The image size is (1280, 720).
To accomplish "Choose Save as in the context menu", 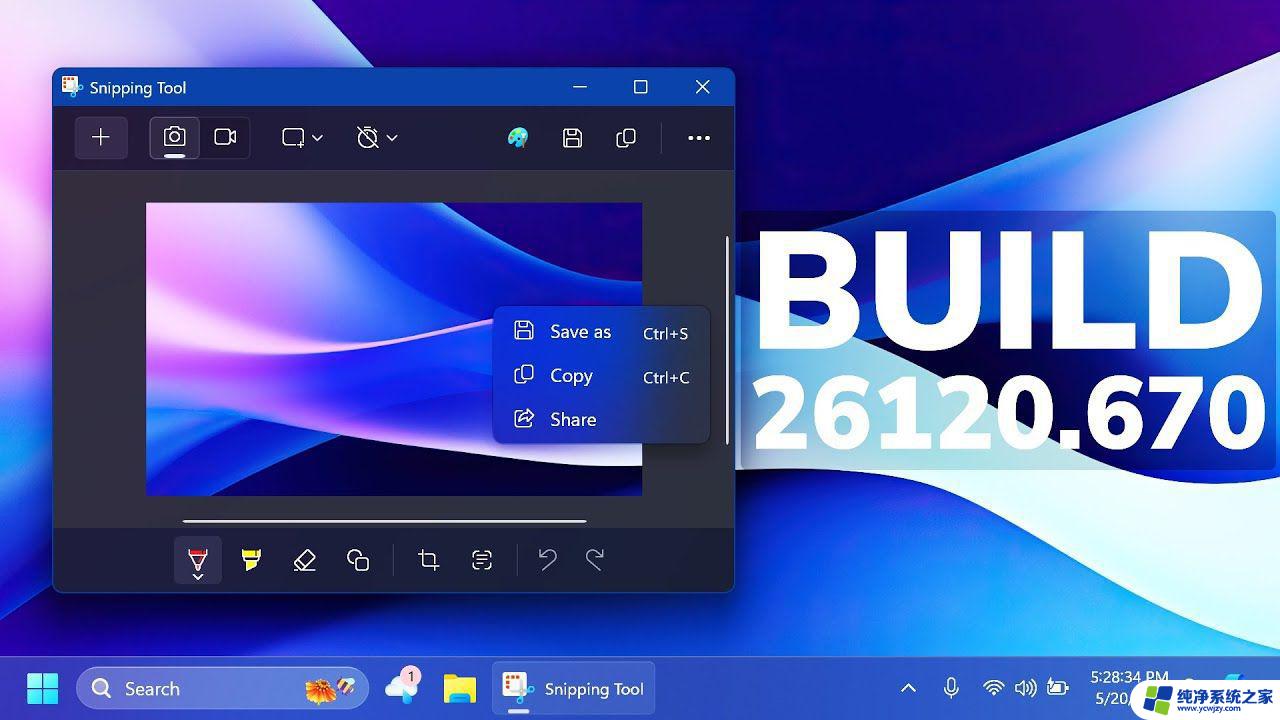I will [601, 332].
